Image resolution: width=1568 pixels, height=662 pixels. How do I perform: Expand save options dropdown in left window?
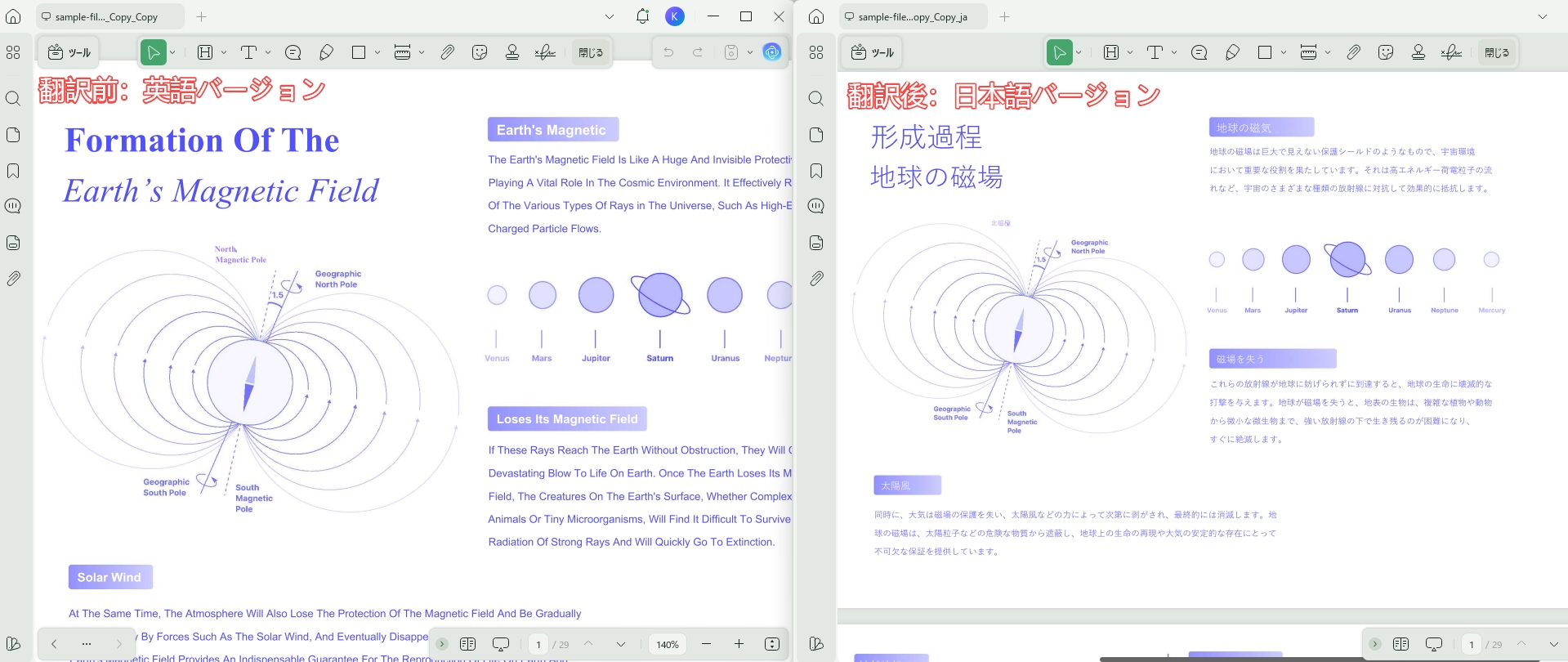click(750, 52)
